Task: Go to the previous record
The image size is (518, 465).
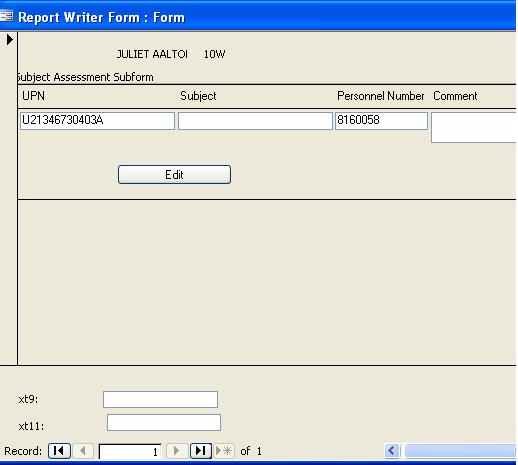Action: click(83, 451)
